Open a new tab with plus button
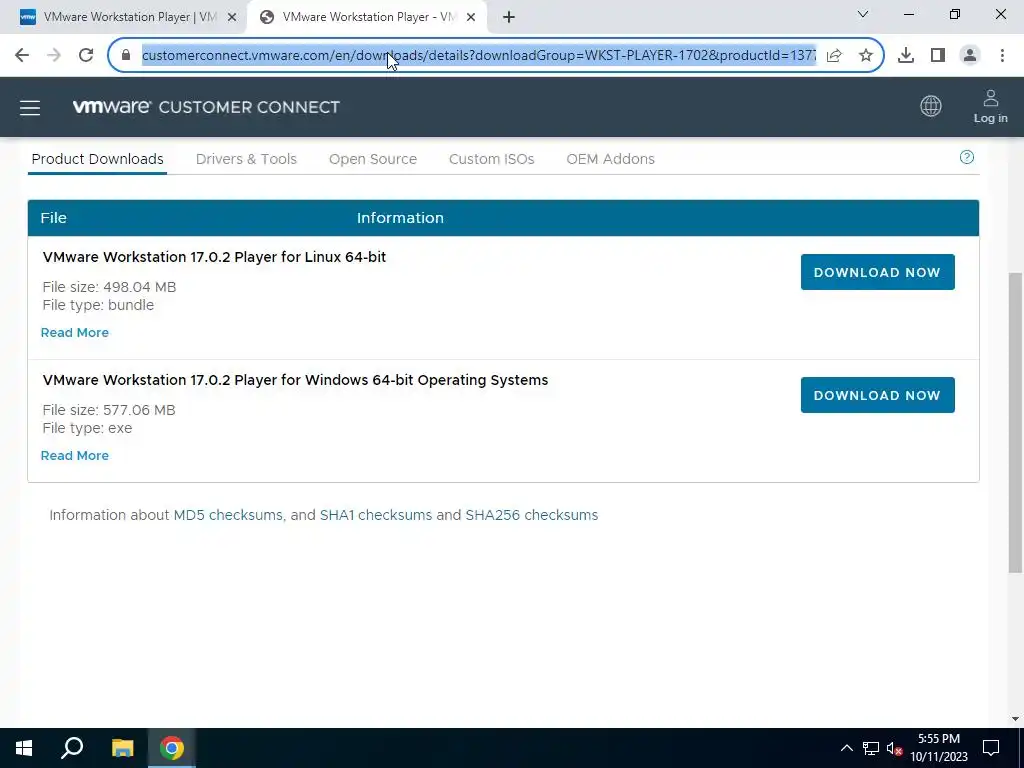 click(x=509, y=17)
